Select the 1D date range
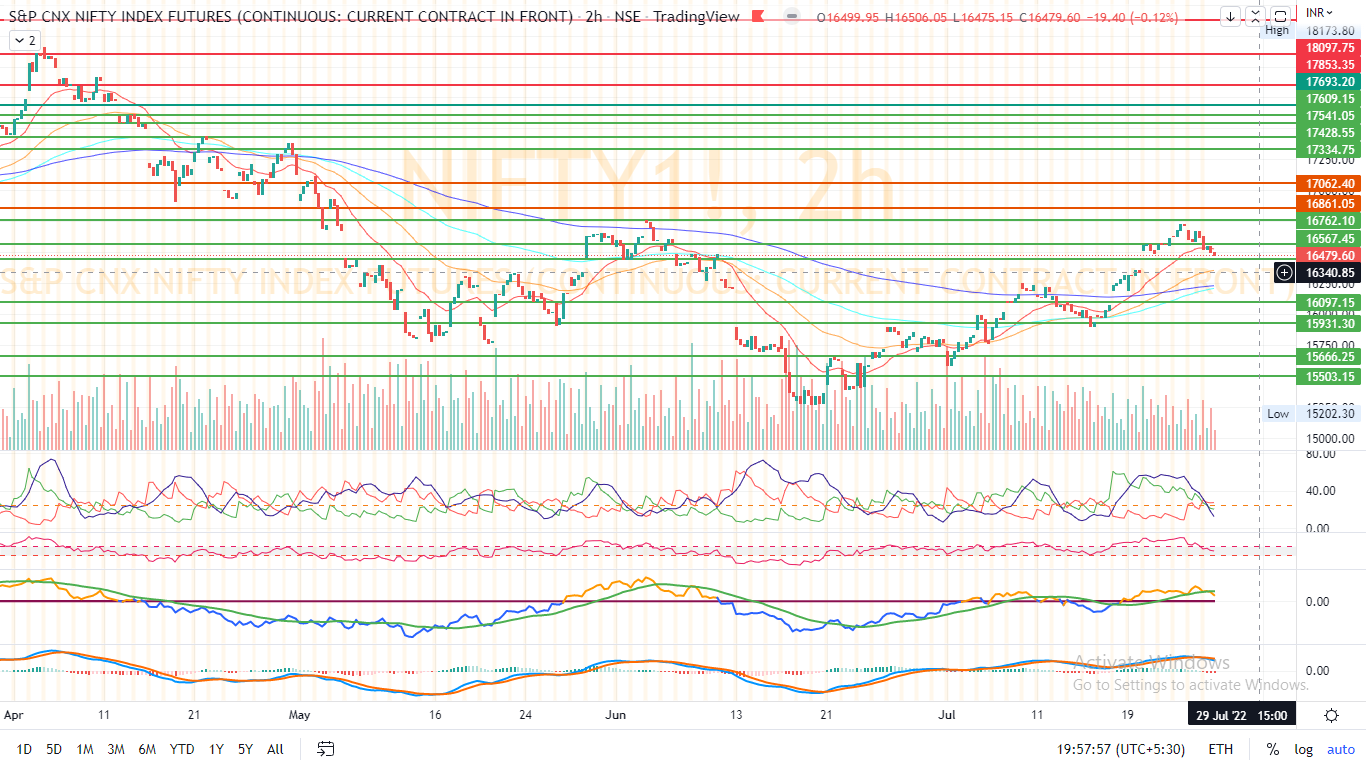The height and width of the screenshot is (768, 1366). pyautogui.click(x=24, y=749)
